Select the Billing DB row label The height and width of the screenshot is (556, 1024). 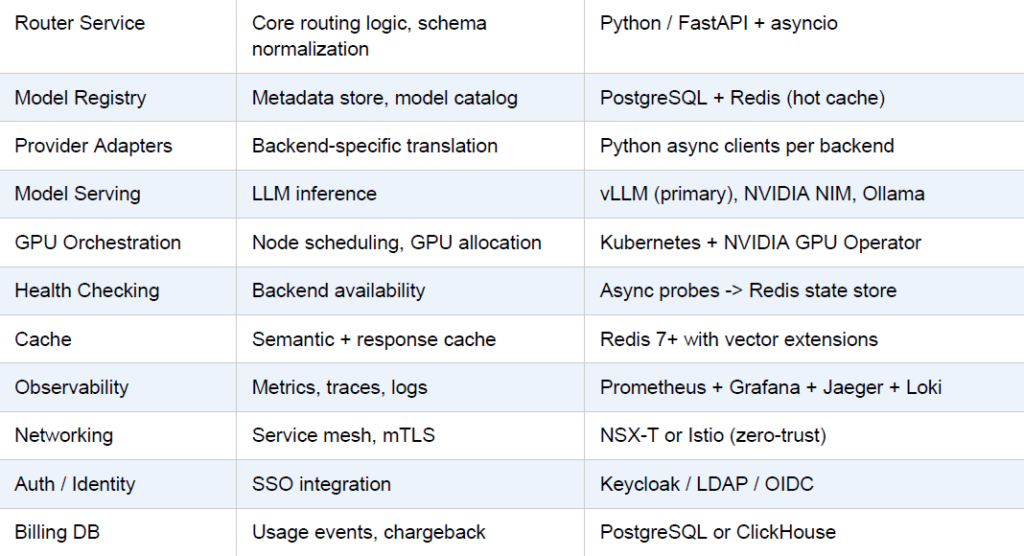click(x=57, y=532)
